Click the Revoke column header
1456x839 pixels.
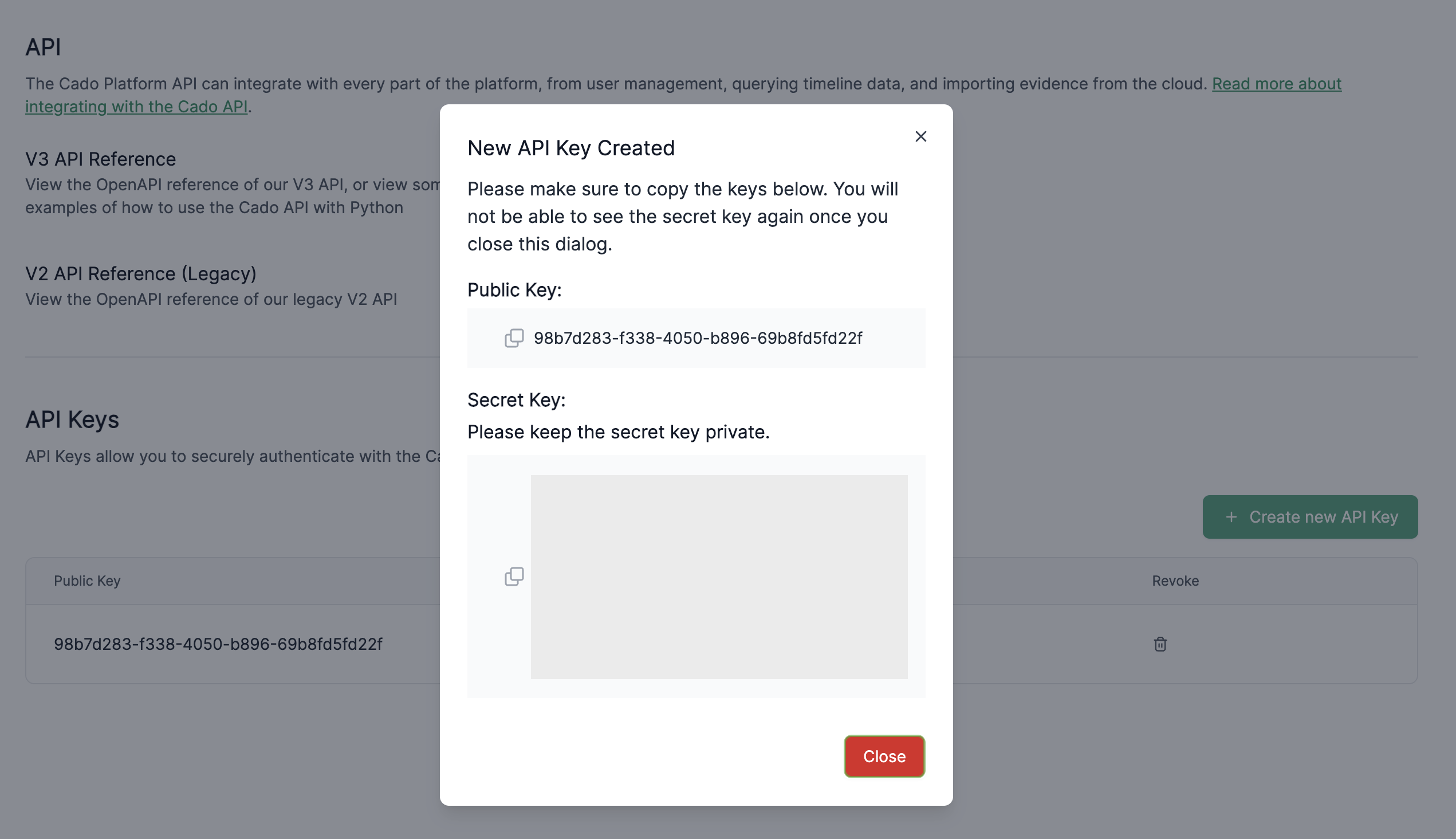(1175, 581)
